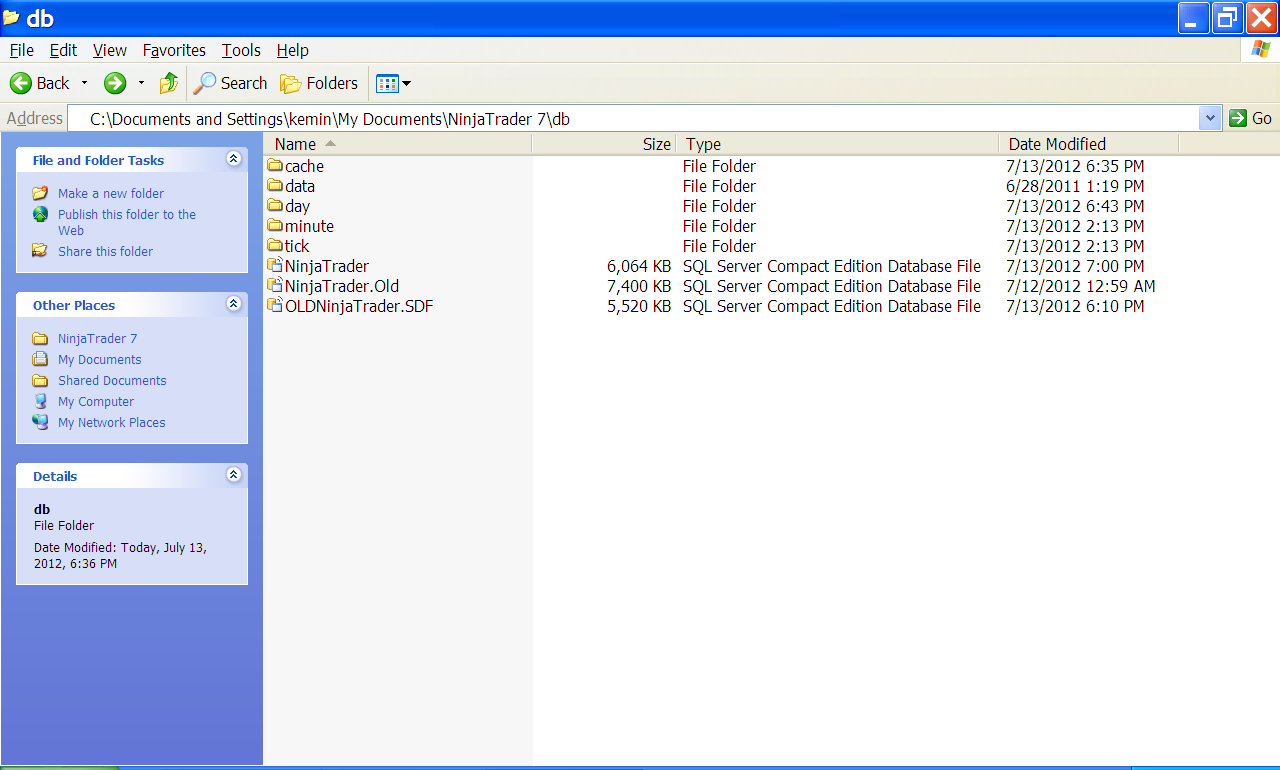Click the minute folder icon
This screenshot has width=1280, height=770.
click(275, 226)
